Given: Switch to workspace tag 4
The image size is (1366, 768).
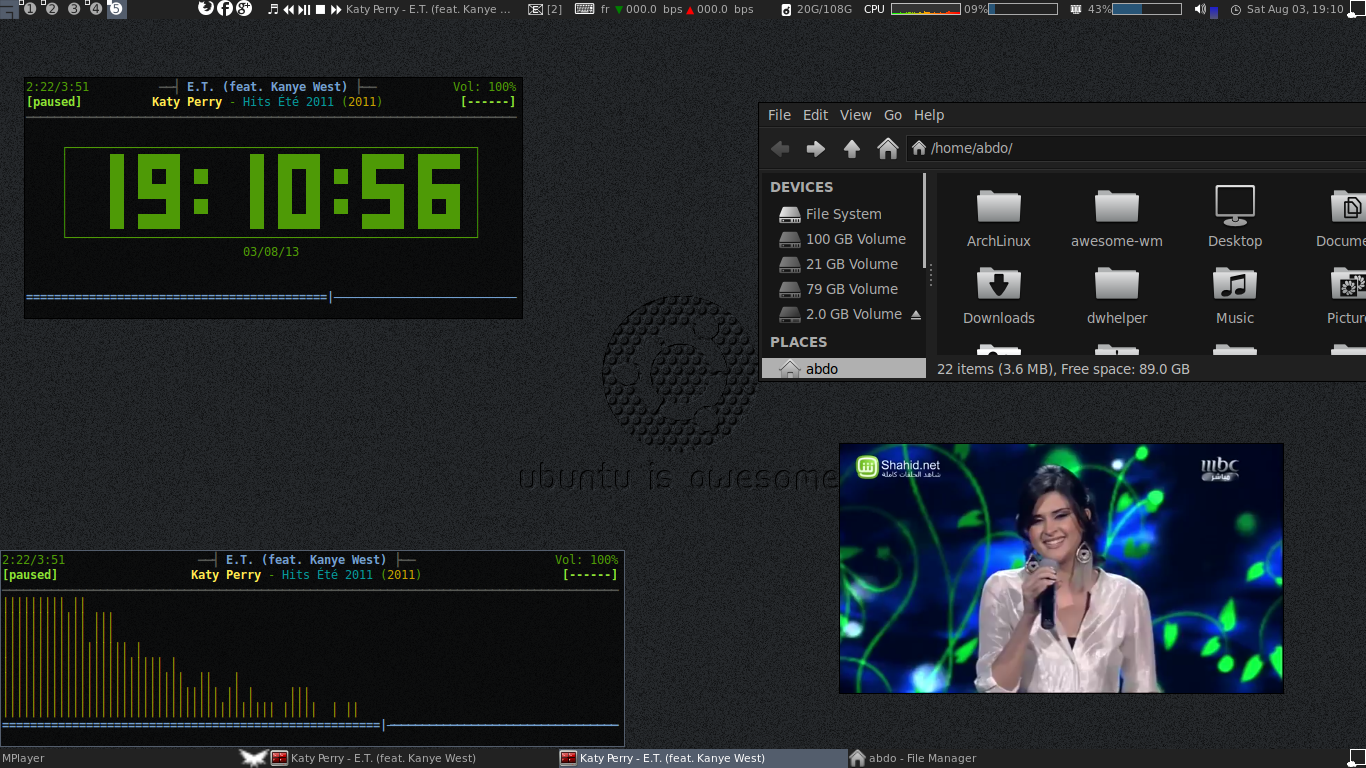Looking at the screenshot, I should pyautogui.click(x=95, y=9).
